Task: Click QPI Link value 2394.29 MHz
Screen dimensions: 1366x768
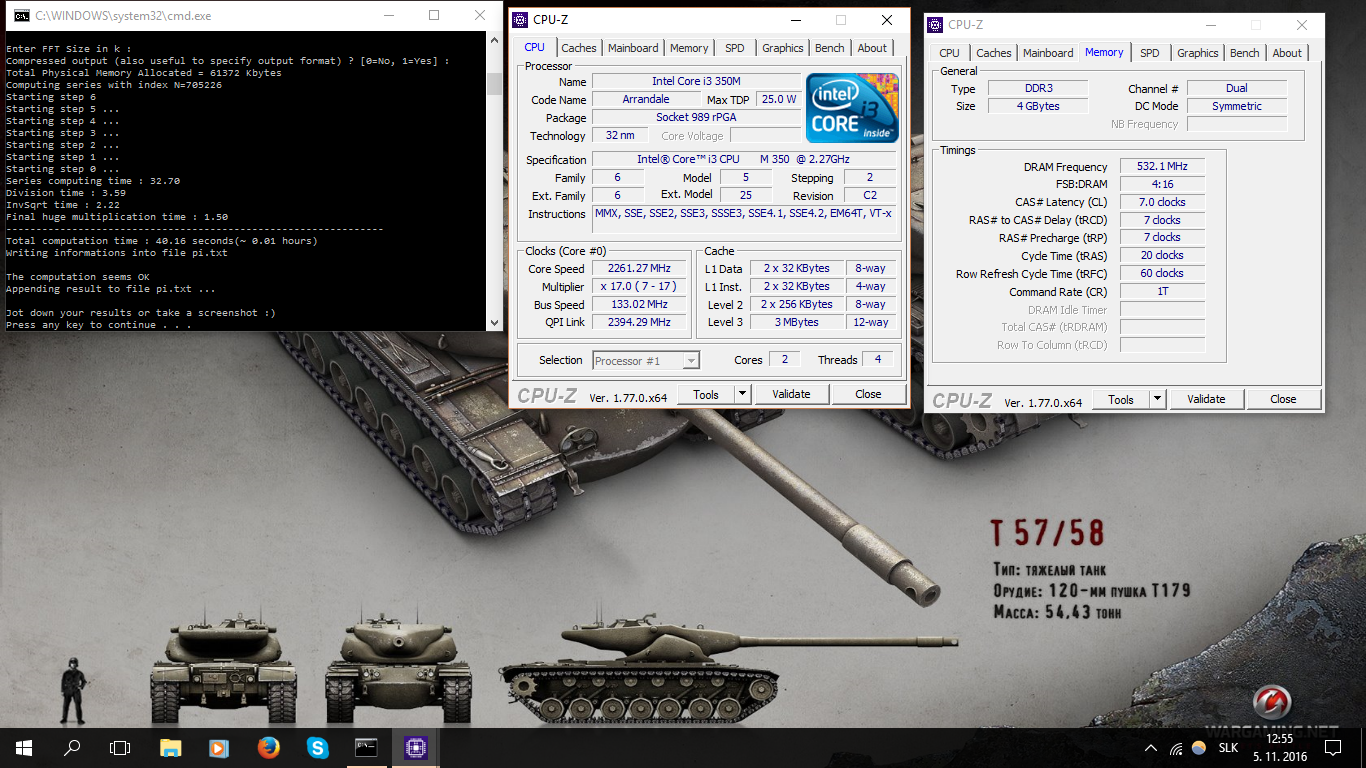Action: pos(640,322)
